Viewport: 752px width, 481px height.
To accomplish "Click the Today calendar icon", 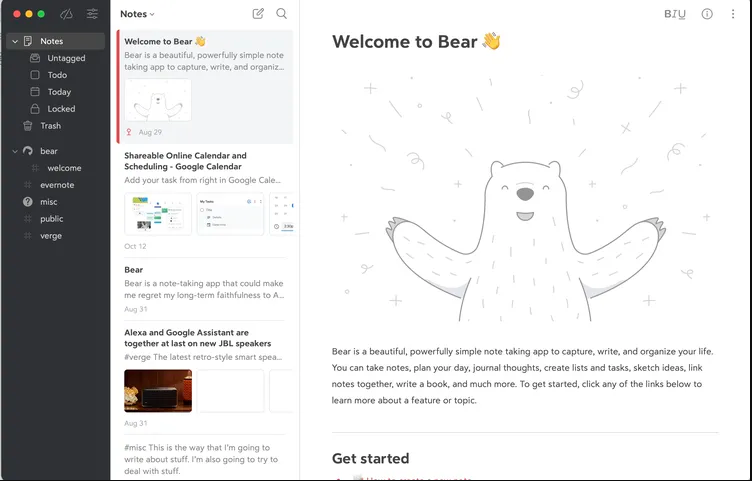I will (35, 92).
